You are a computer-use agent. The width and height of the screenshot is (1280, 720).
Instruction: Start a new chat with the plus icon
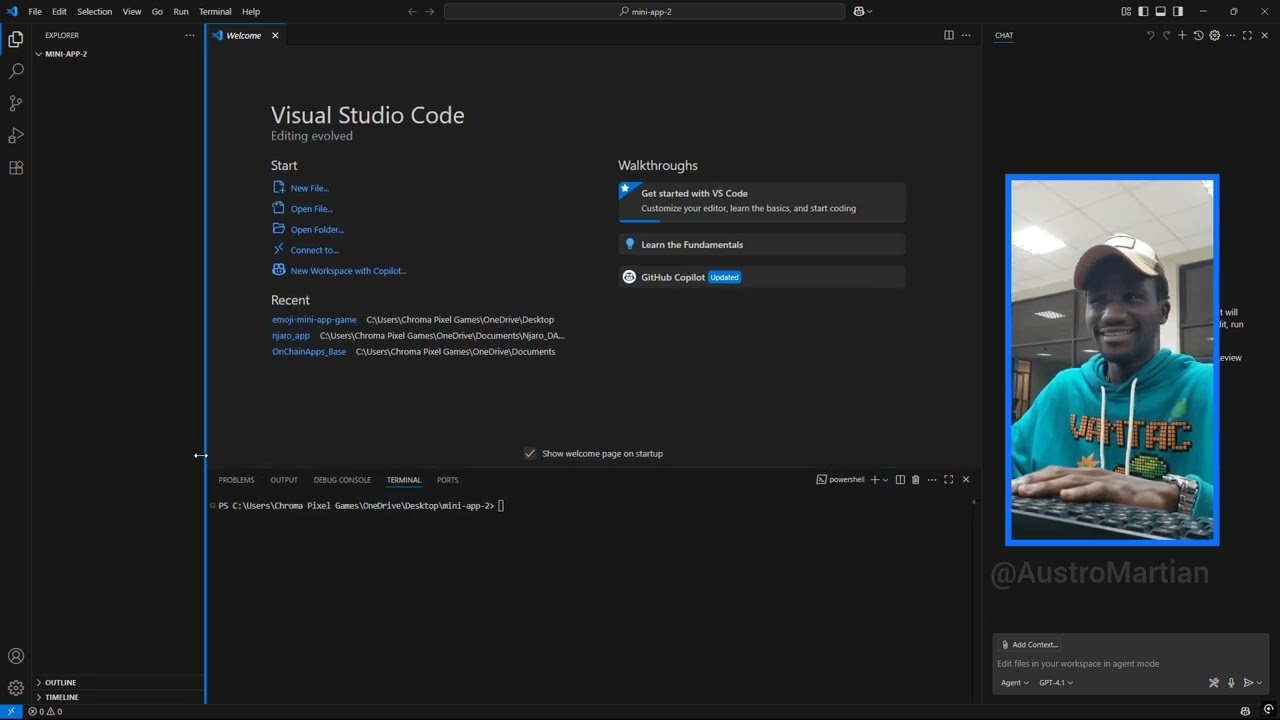1182,35
